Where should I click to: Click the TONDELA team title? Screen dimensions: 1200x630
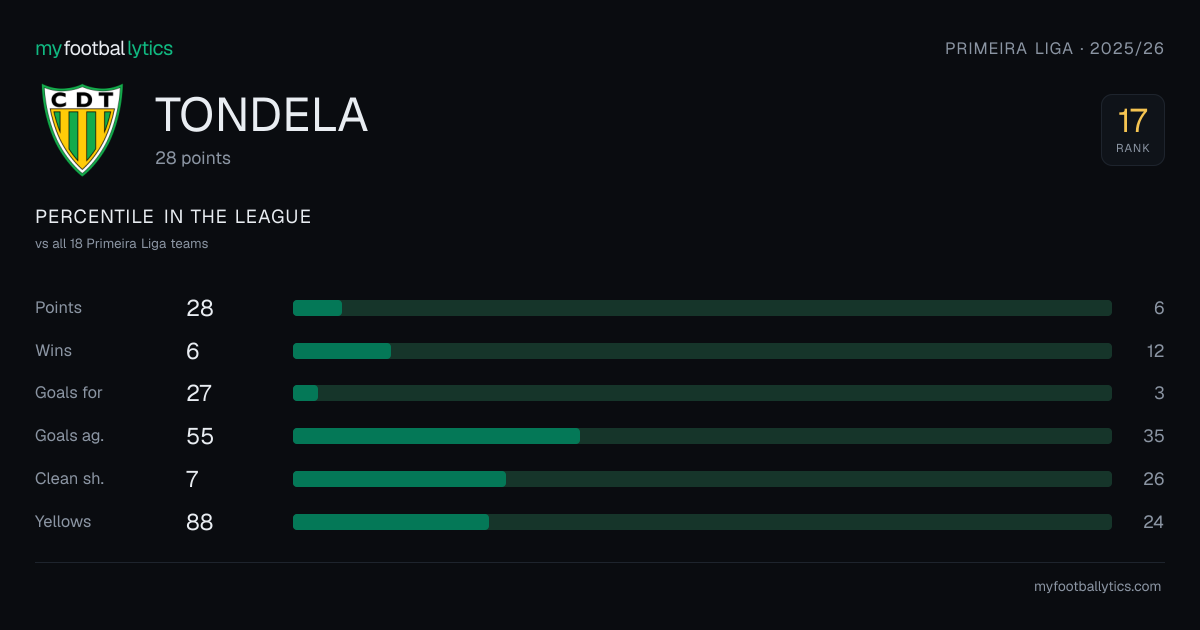[x=262, y=116]
